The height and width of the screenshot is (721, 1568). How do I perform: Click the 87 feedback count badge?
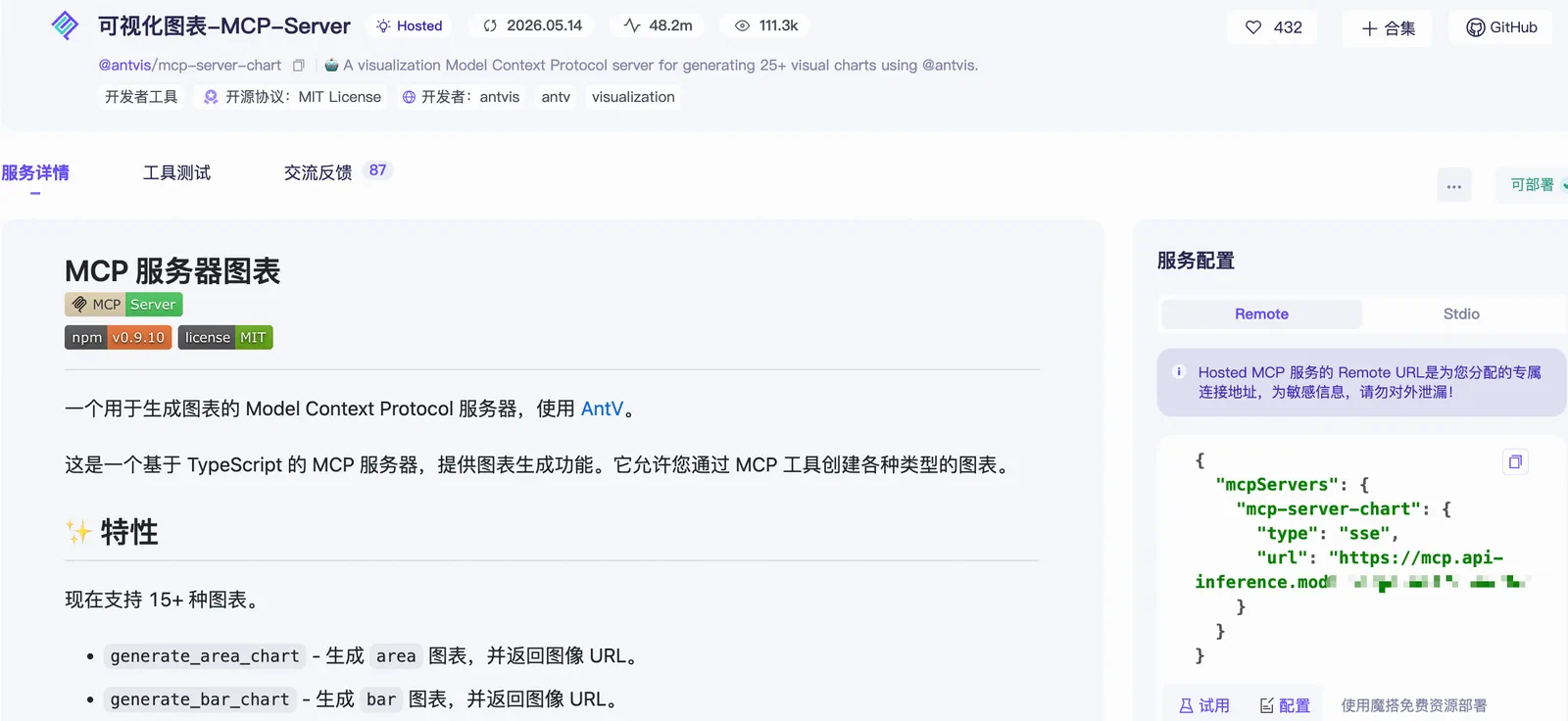(377, 170)
